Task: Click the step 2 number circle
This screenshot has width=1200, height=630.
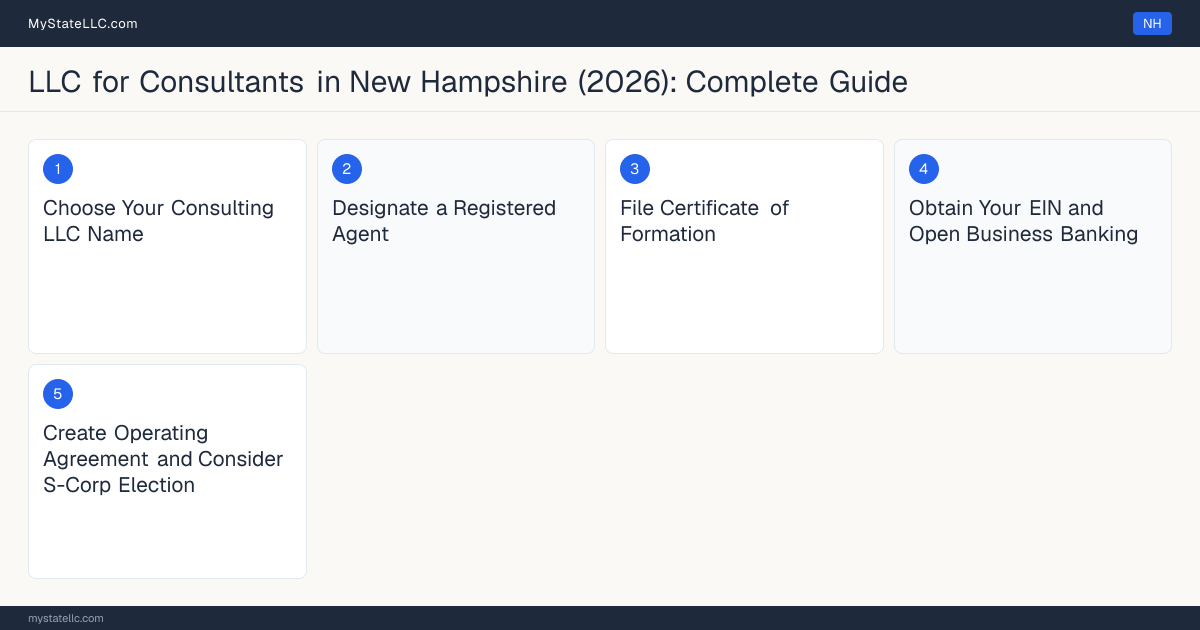Action: click(x=347, y=169)
